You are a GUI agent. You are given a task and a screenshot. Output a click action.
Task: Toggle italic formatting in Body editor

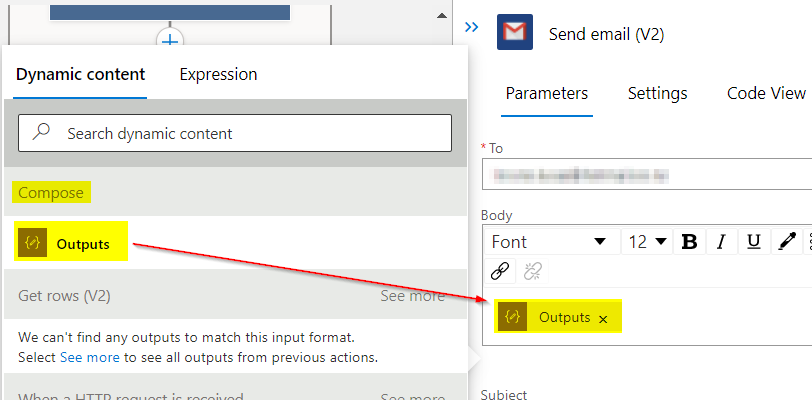click(x=722, y=241)
